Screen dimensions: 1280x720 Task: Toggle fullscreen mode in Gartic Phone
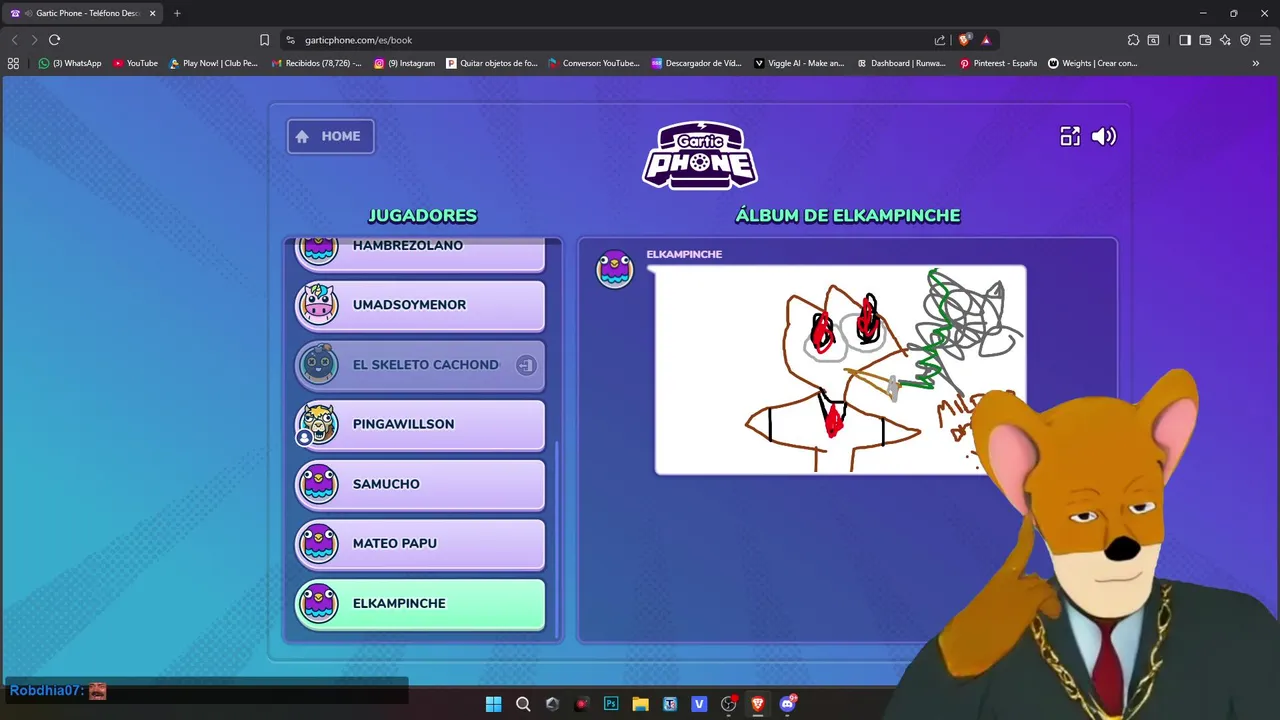click(x=1070, y=137)
